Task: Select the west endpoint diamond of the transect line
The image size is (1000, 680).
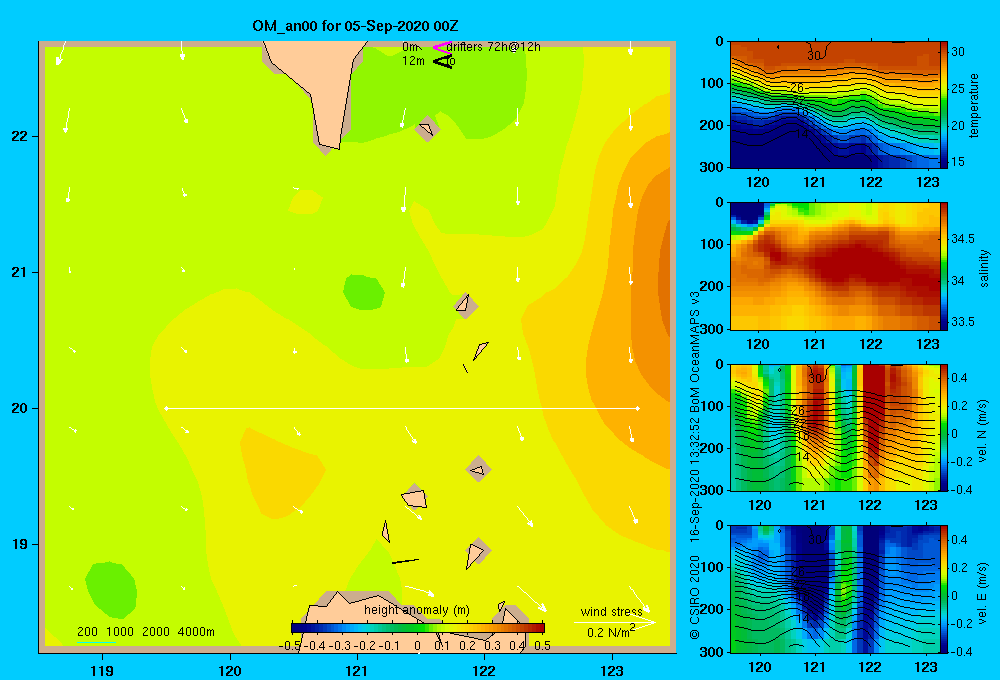Action: tap(166, 408)
